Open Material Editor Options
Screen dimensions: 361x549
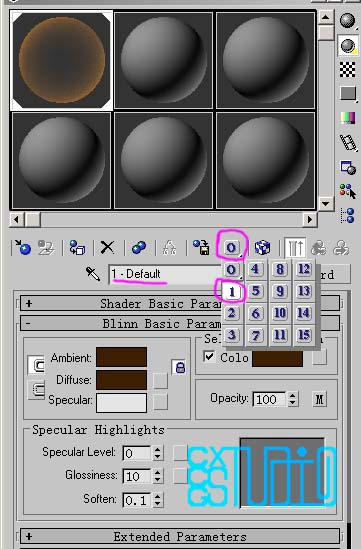[347, 167]
